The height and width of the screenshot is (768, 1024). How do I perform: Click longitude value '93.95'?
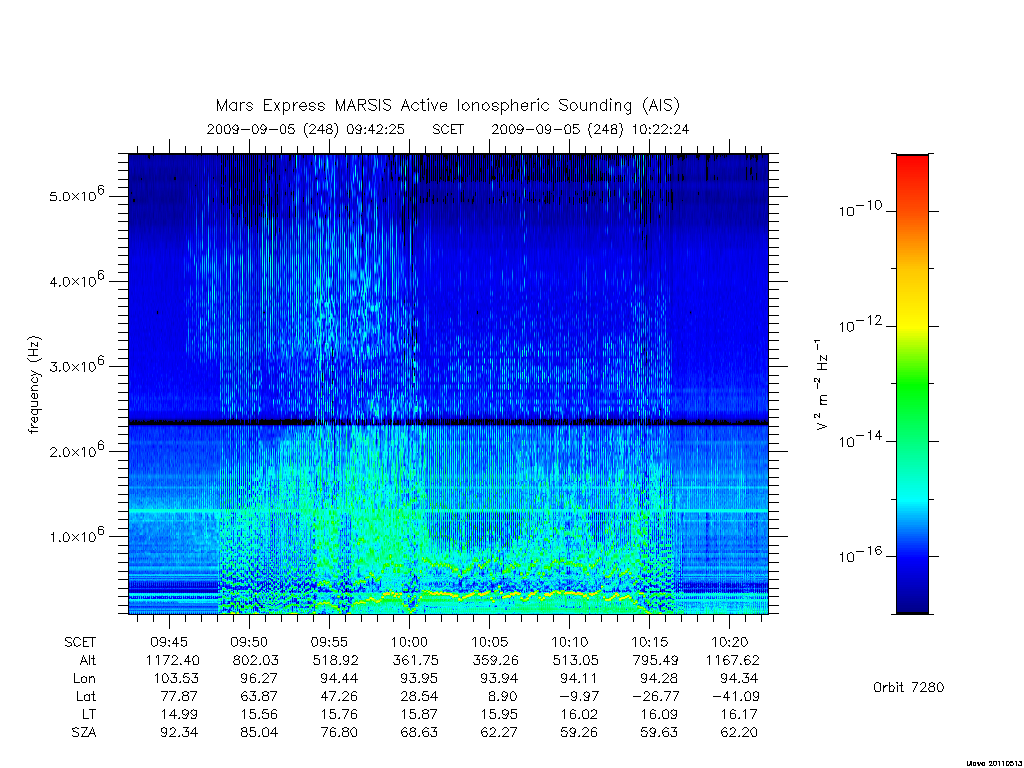coord(419,679)
